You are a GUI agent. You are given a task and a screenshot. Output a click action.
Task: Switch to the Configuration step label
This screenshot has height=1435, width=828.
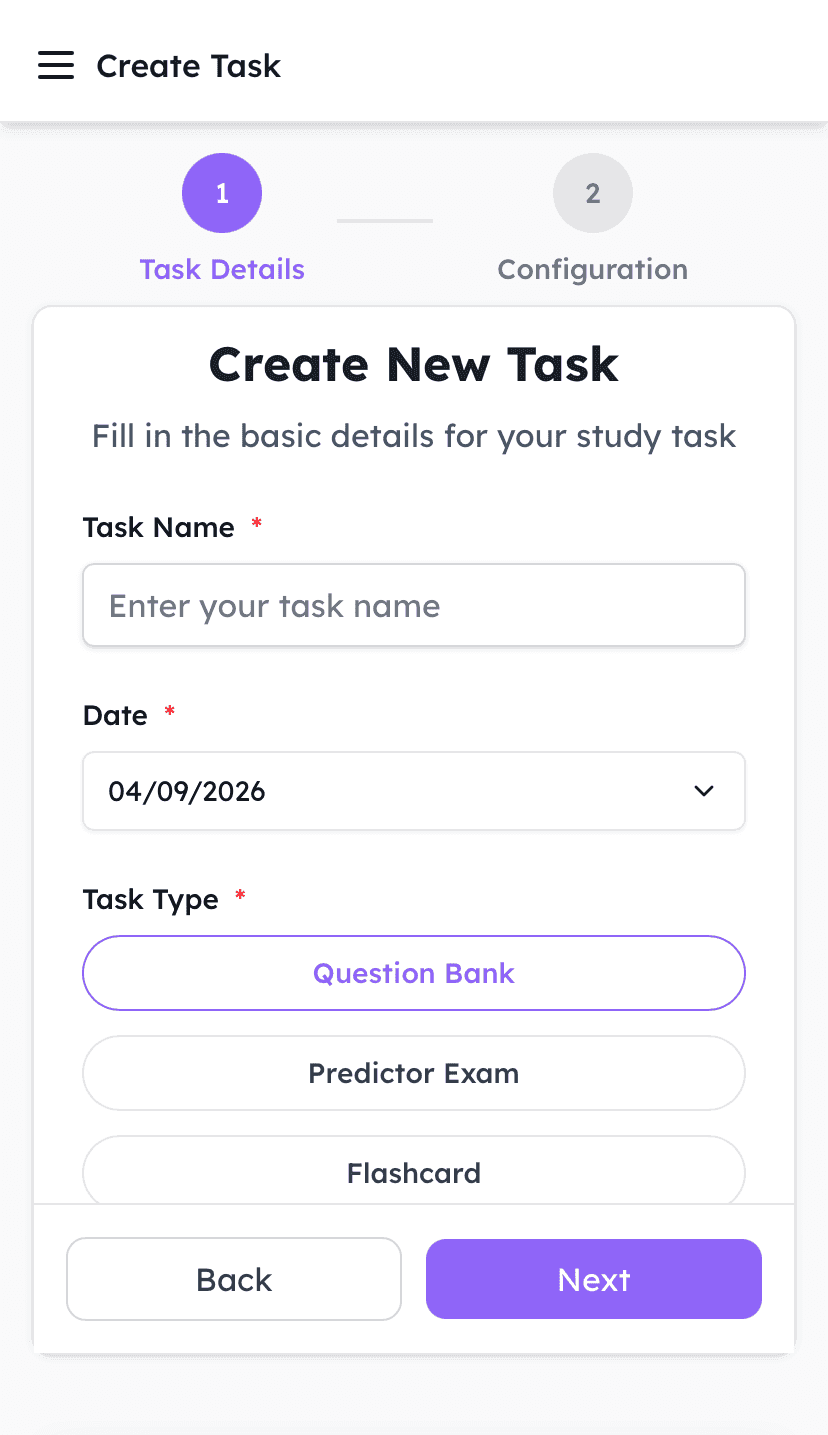(592, 269)
